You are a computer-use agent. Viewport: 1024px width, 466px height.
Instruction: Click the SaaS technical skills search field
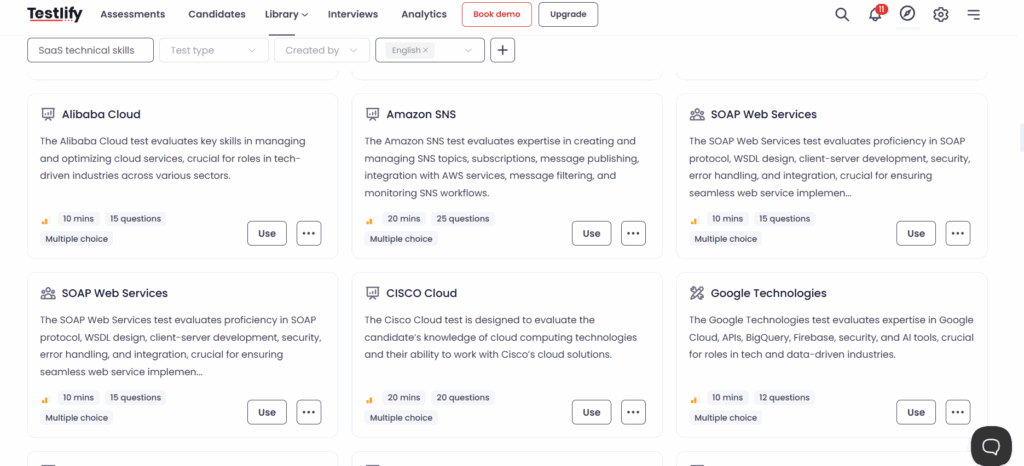(x=91, y=50)
